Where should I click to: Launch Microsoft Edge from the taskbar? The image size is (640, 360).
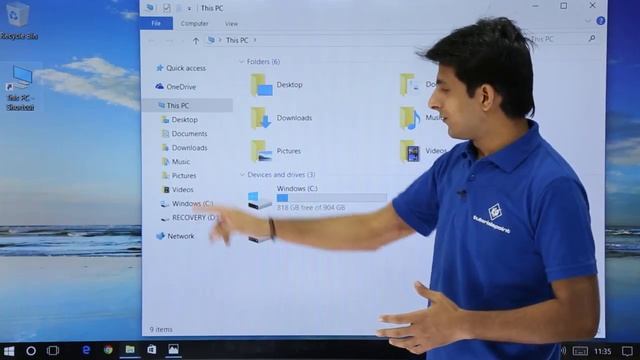(86, 350)
